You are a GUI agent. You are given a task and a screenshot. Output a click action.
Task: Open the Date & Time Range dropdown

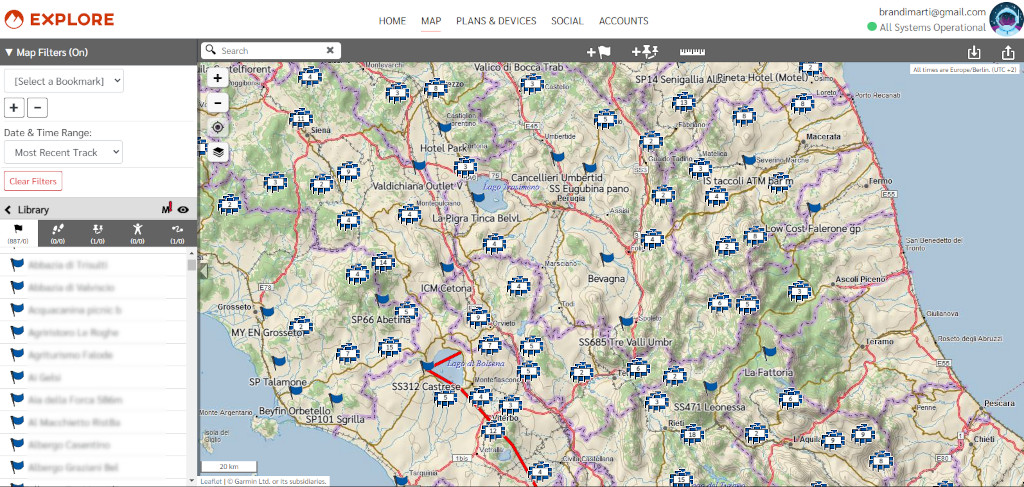tap(64, 152)
